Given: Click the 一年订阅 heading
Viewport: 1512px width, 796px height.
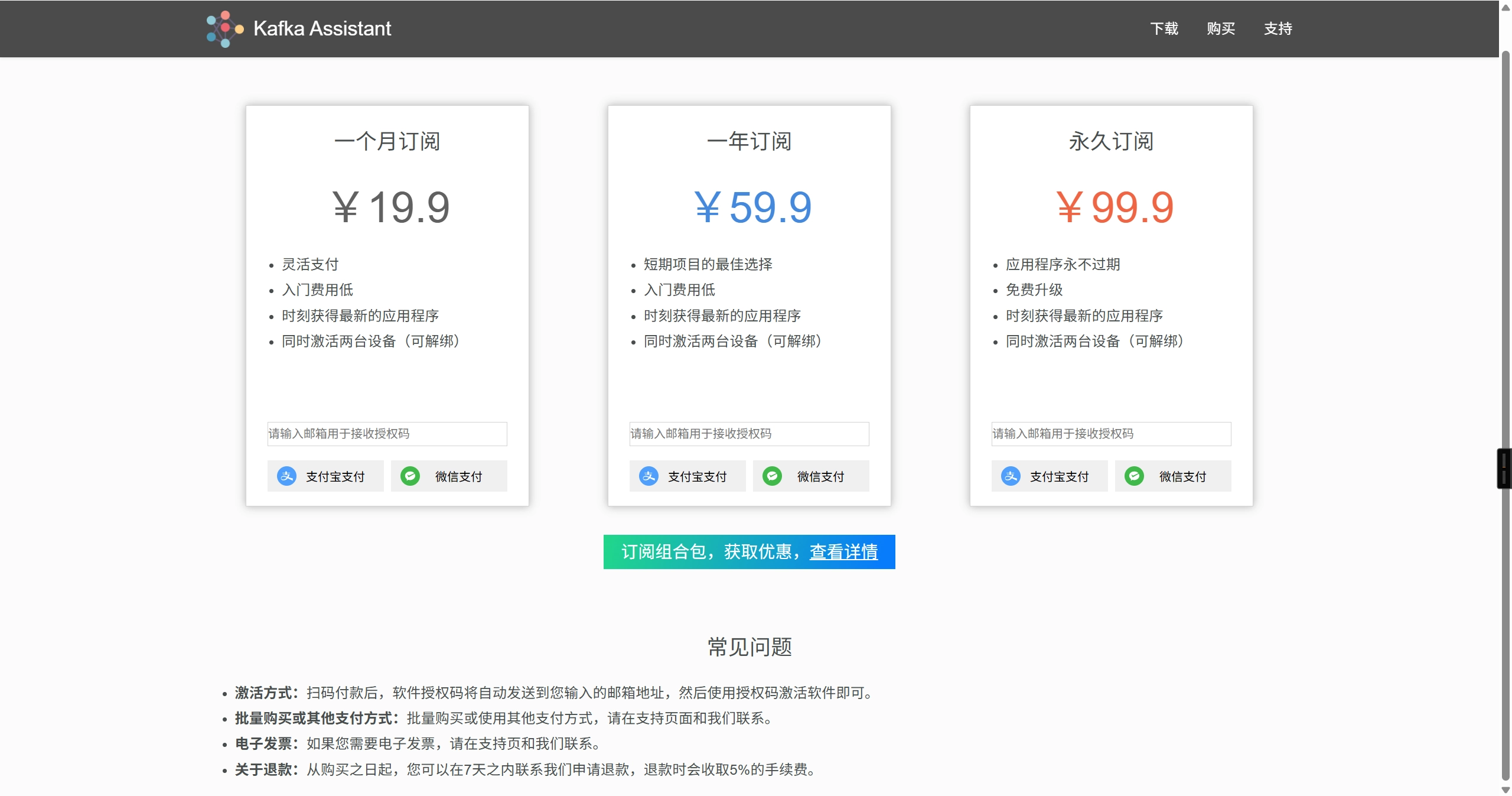Looking at the screenshot, I should coord(749,141).
